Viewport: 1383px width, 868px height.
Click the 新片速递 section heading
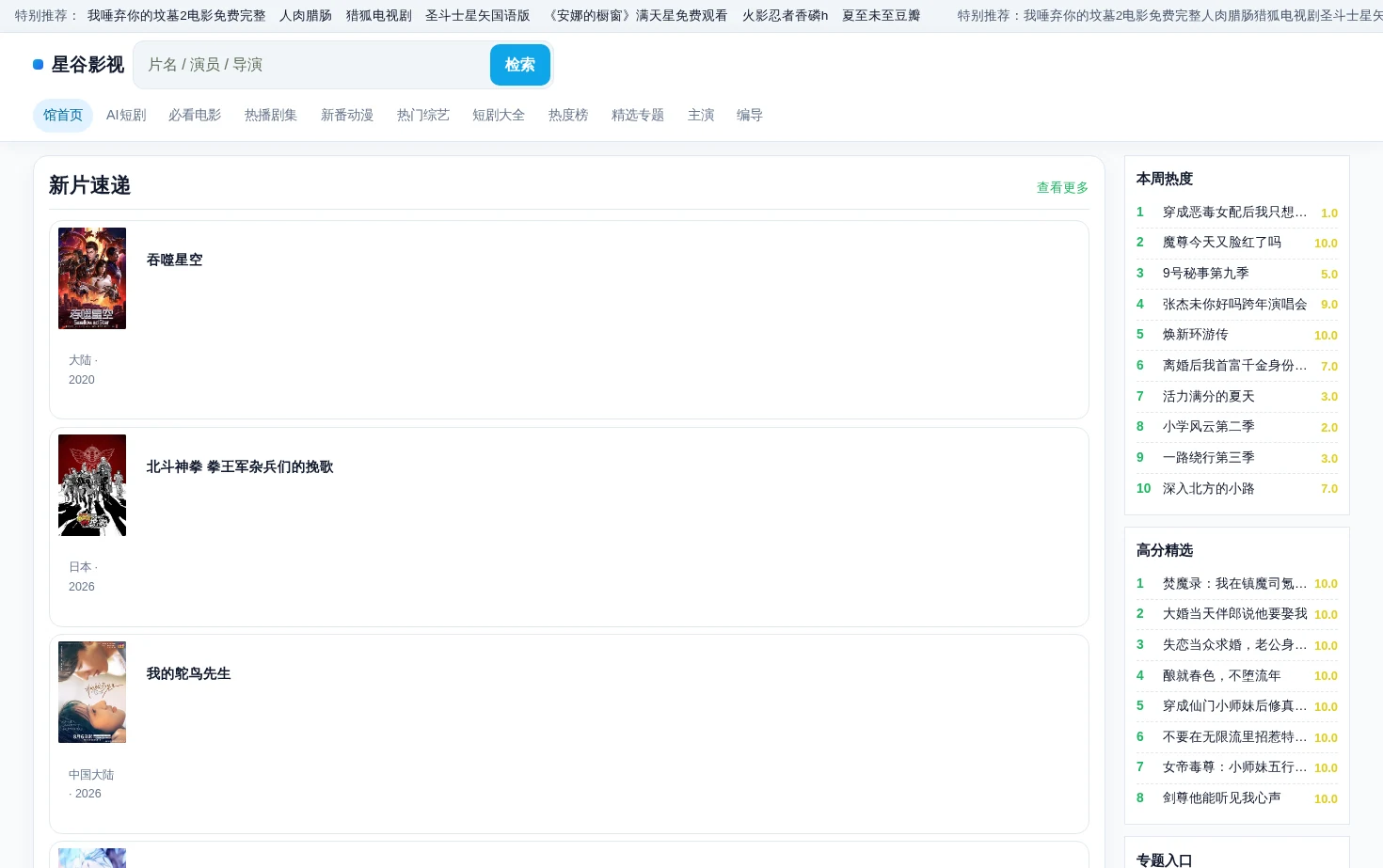tap(89, 186)
